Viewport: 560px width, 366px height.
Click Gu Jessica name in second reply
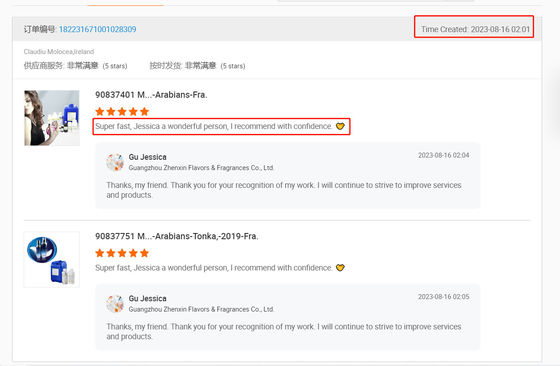148,299
